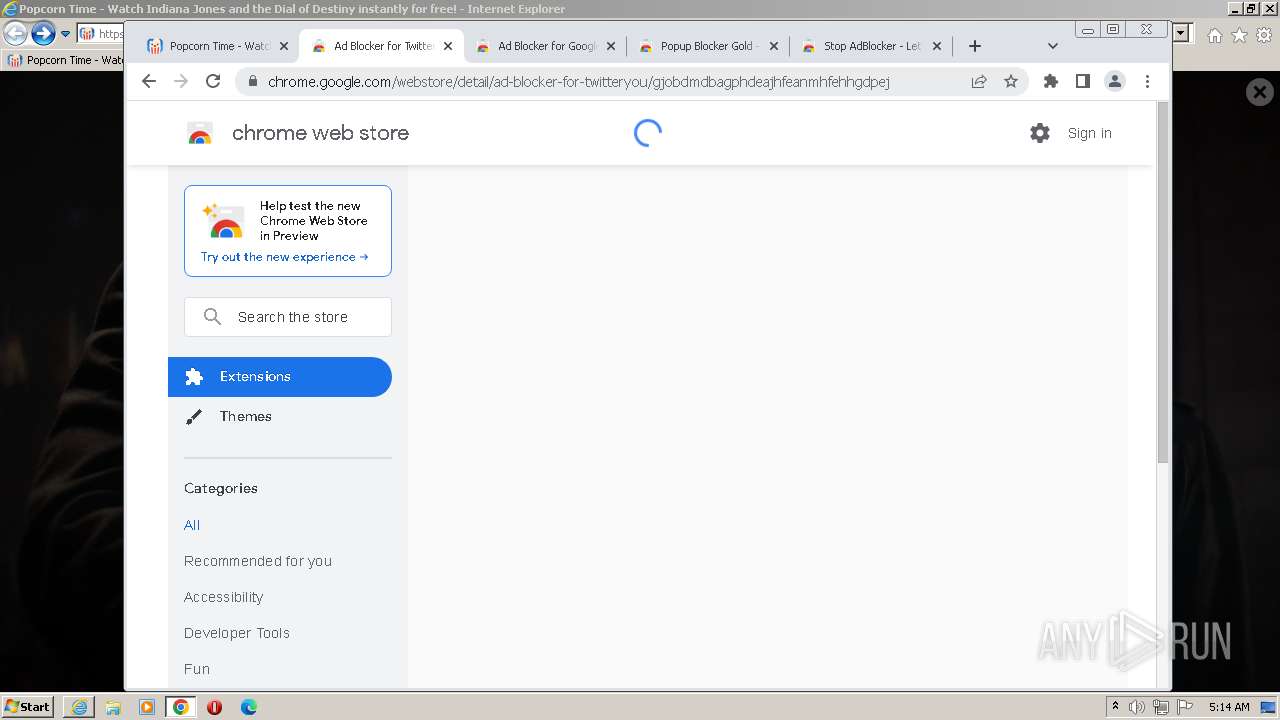This screenshot has width=1280, height=720.
Task: Choose the Developer Tools category
Action: point(237,633)
